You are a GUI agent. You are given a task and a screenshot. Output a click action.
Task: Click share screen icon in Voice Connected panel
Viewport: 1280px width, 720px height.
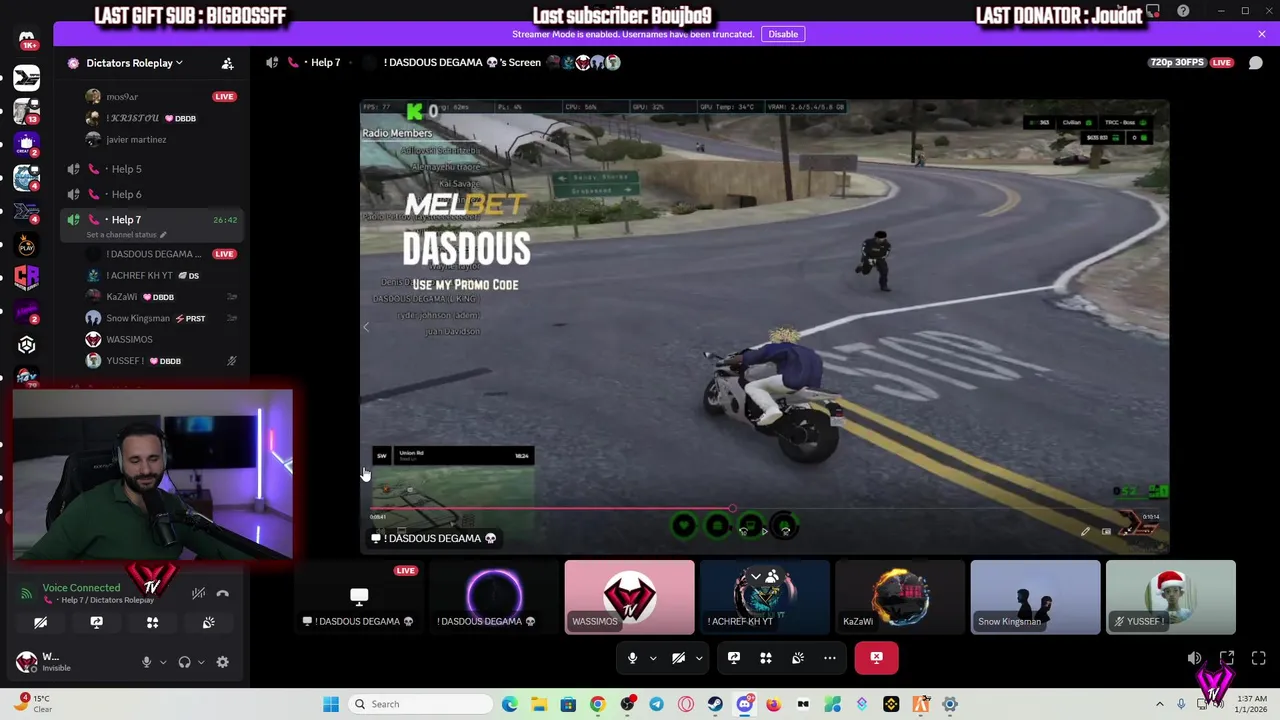click(96, 622)
